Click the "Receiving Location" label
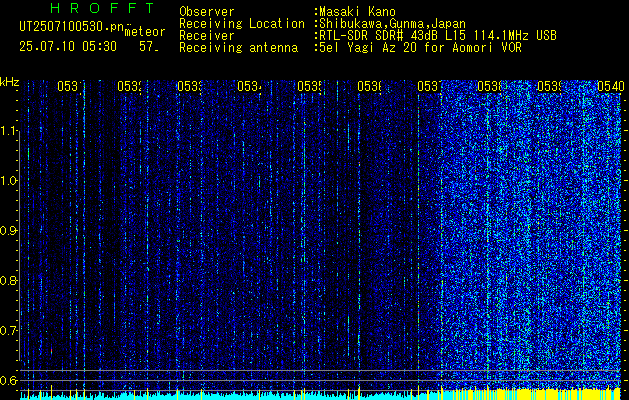The height and width of the screenshot is (400, 629). click(242, 24)
